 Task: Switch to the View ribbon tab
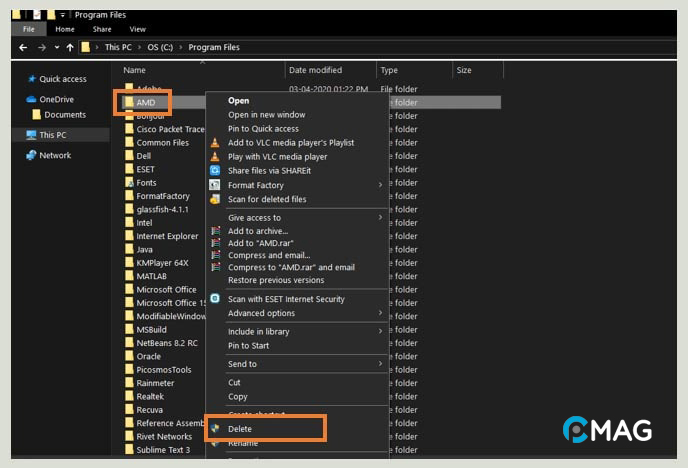pos(137,29)
